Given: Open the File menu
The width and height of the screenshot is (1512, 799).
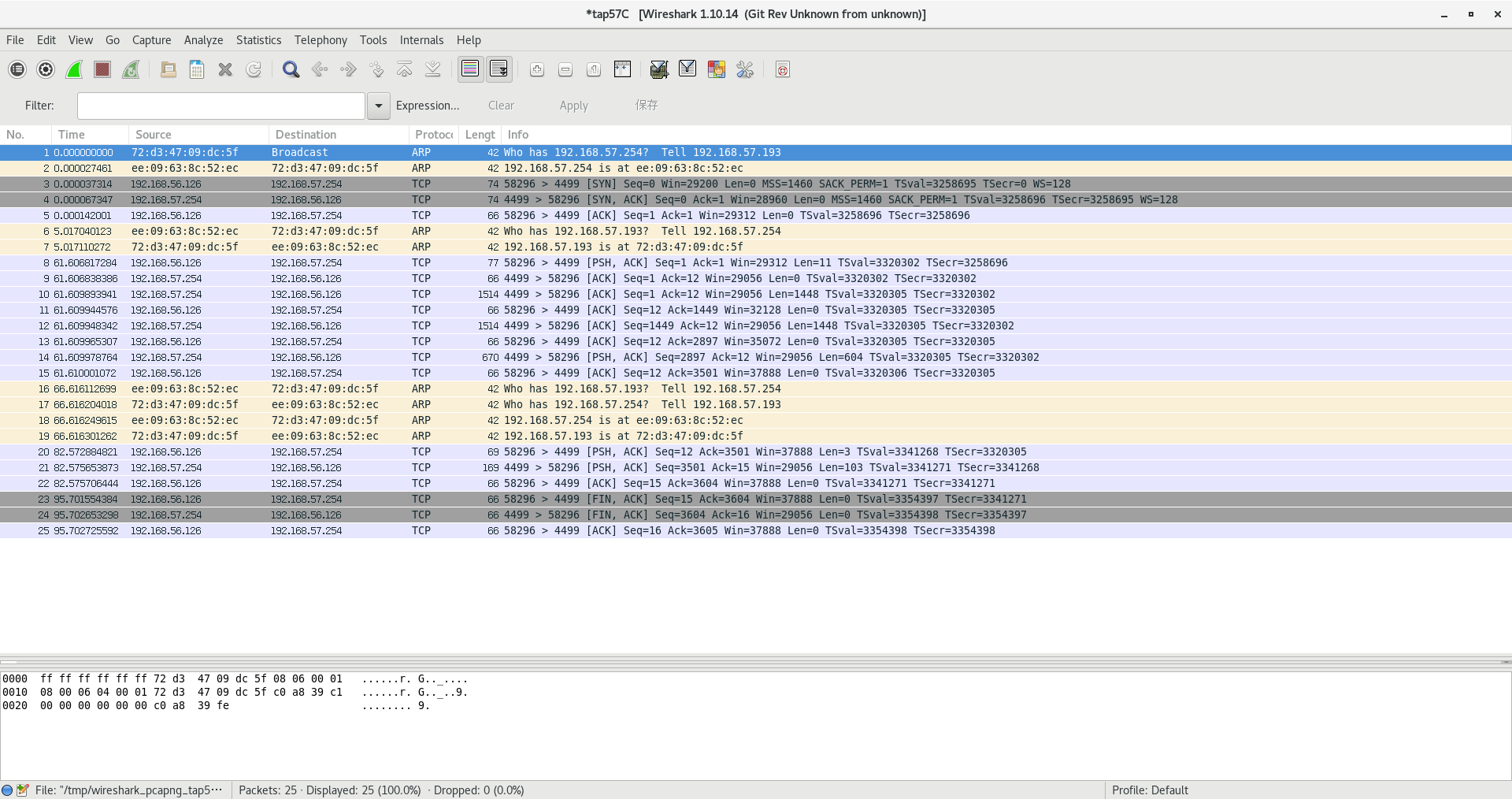Looking at the screenshot, I should pos(15,40).
